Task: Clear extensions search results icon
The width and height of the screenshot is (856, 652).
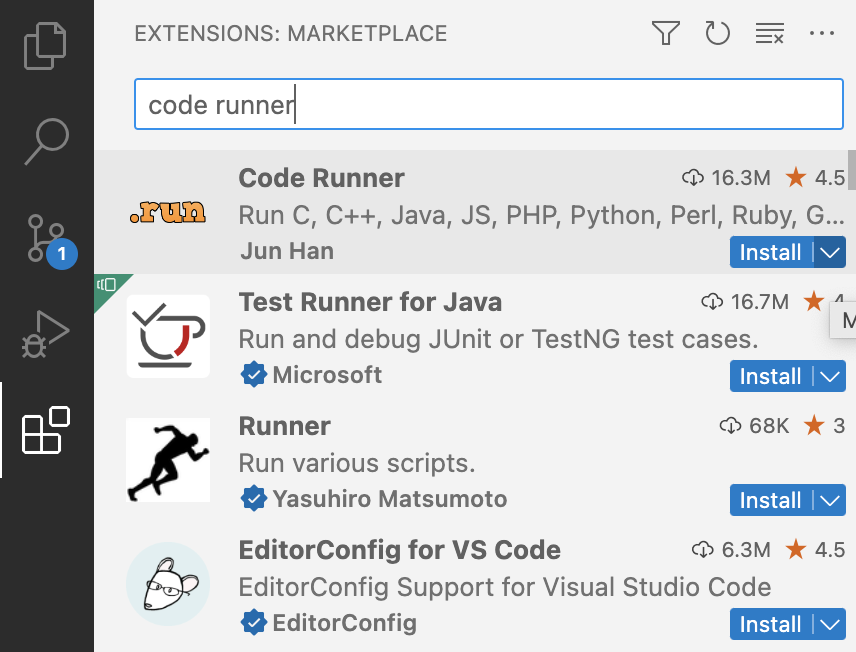Action: coord(769,34)
